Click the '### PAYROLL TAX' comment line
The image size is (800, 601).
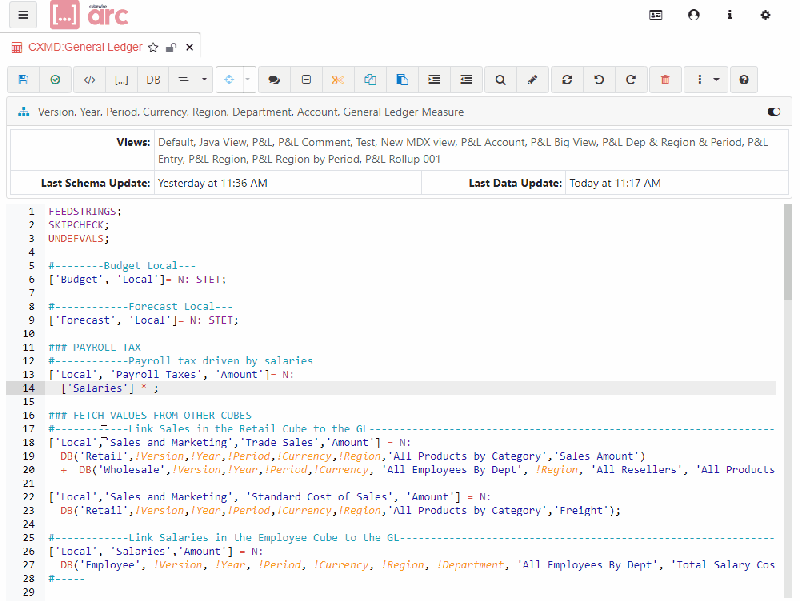(x=94, y=347)
